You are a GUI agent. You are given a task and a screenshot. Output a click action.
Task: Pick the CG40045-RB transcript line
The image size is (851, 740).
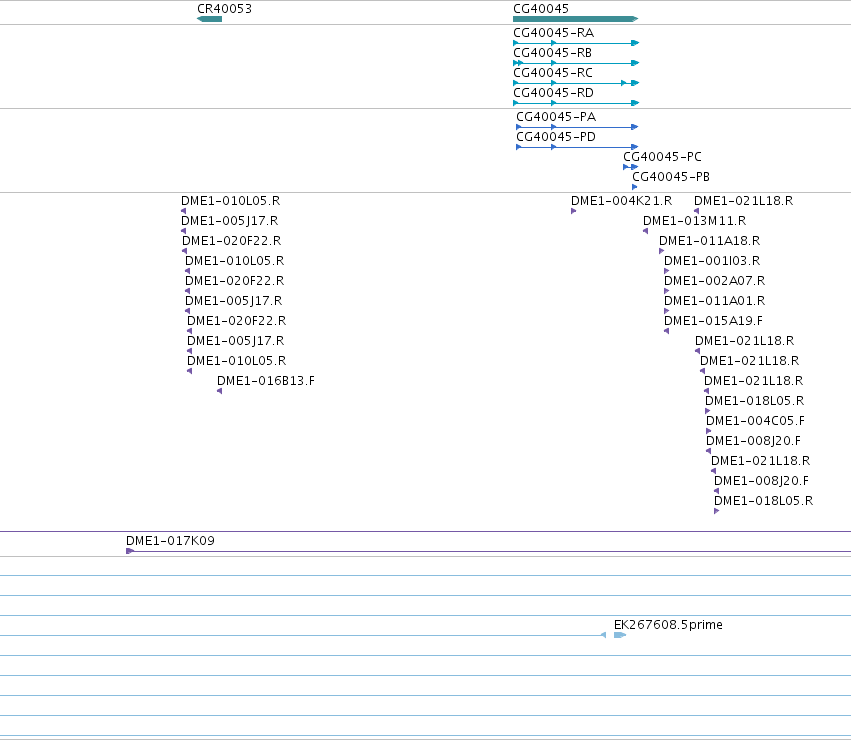(x=576, y=63)
